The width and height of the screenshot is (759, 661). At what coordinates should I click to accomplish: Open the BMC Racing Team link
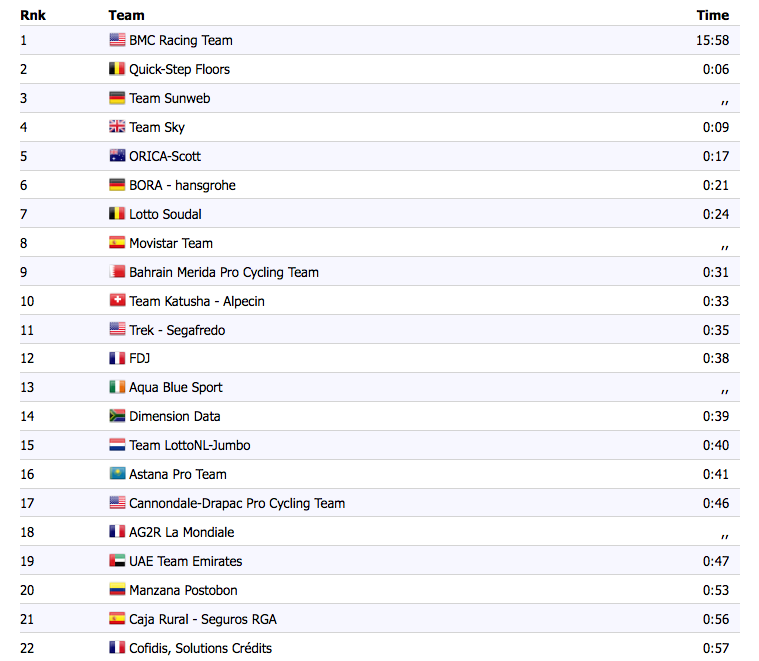click(x=181, y=41)
